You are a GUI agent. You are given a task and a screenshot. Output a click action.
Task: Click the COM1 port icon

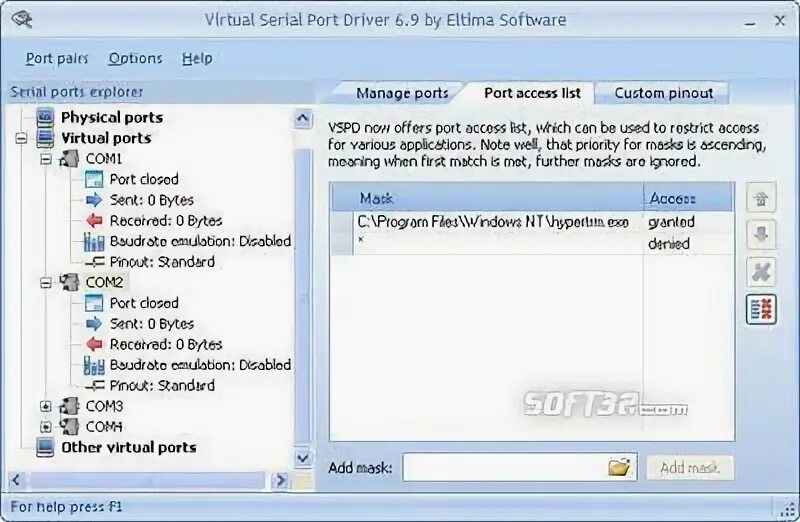pyautogui.click(x=69, y=159)
